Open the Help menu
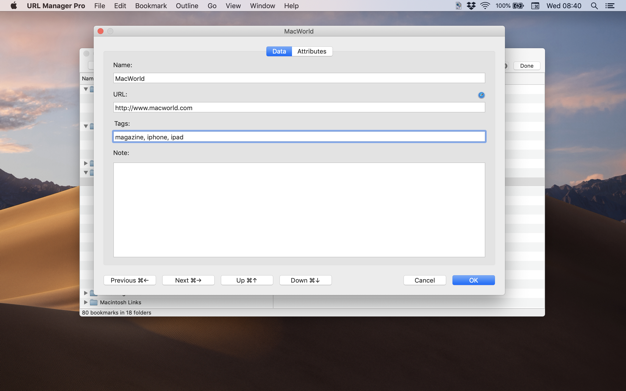Image resolution: width=626 pixels, height=391 pixels. pyautogui.click(x=291, y=6)
